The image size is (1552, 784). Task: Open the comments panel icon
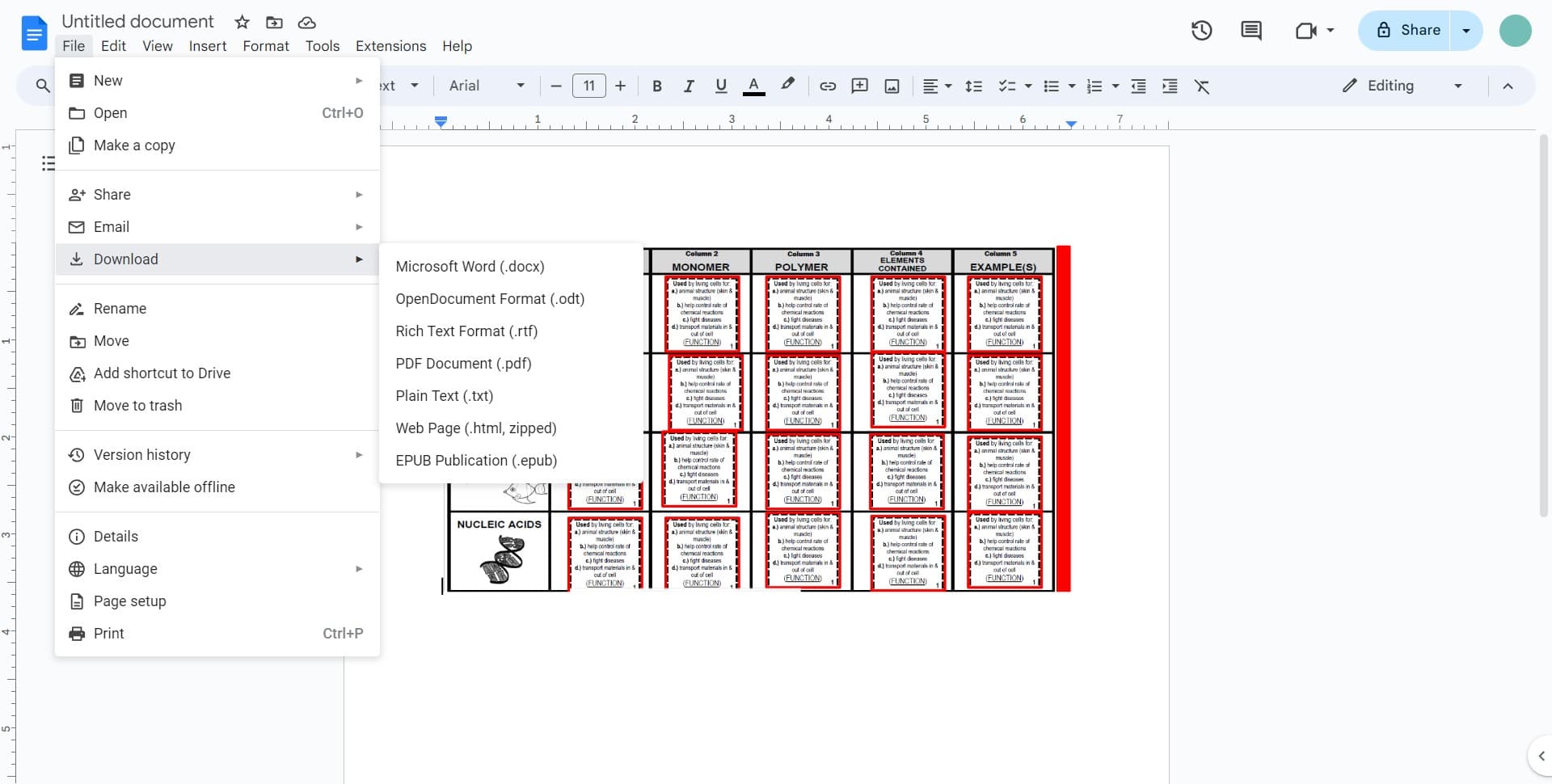tap(1250, 31)
